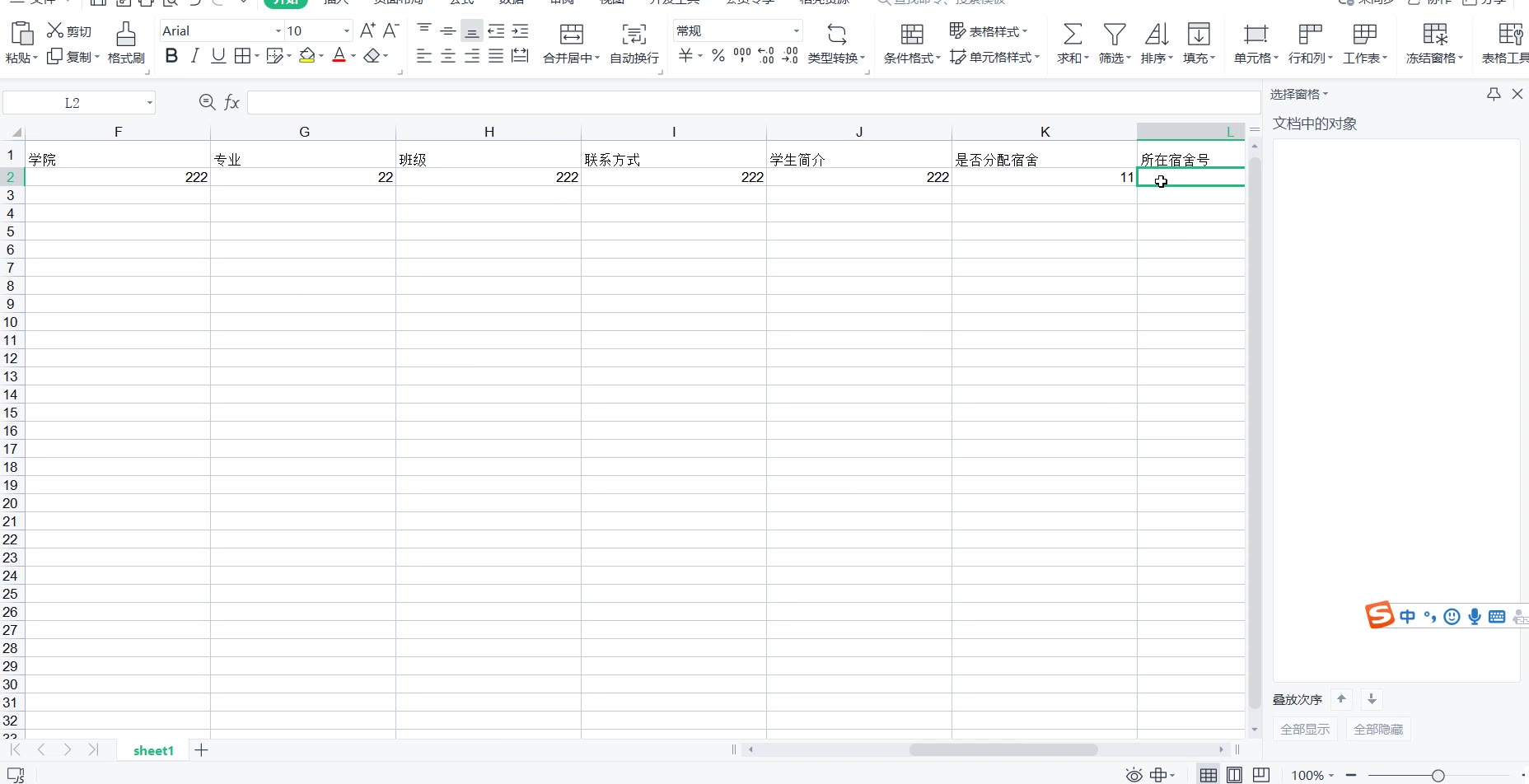Expand the name box L2 dropdown
The height and width of the screenshot is (784, 1529).
150,103
